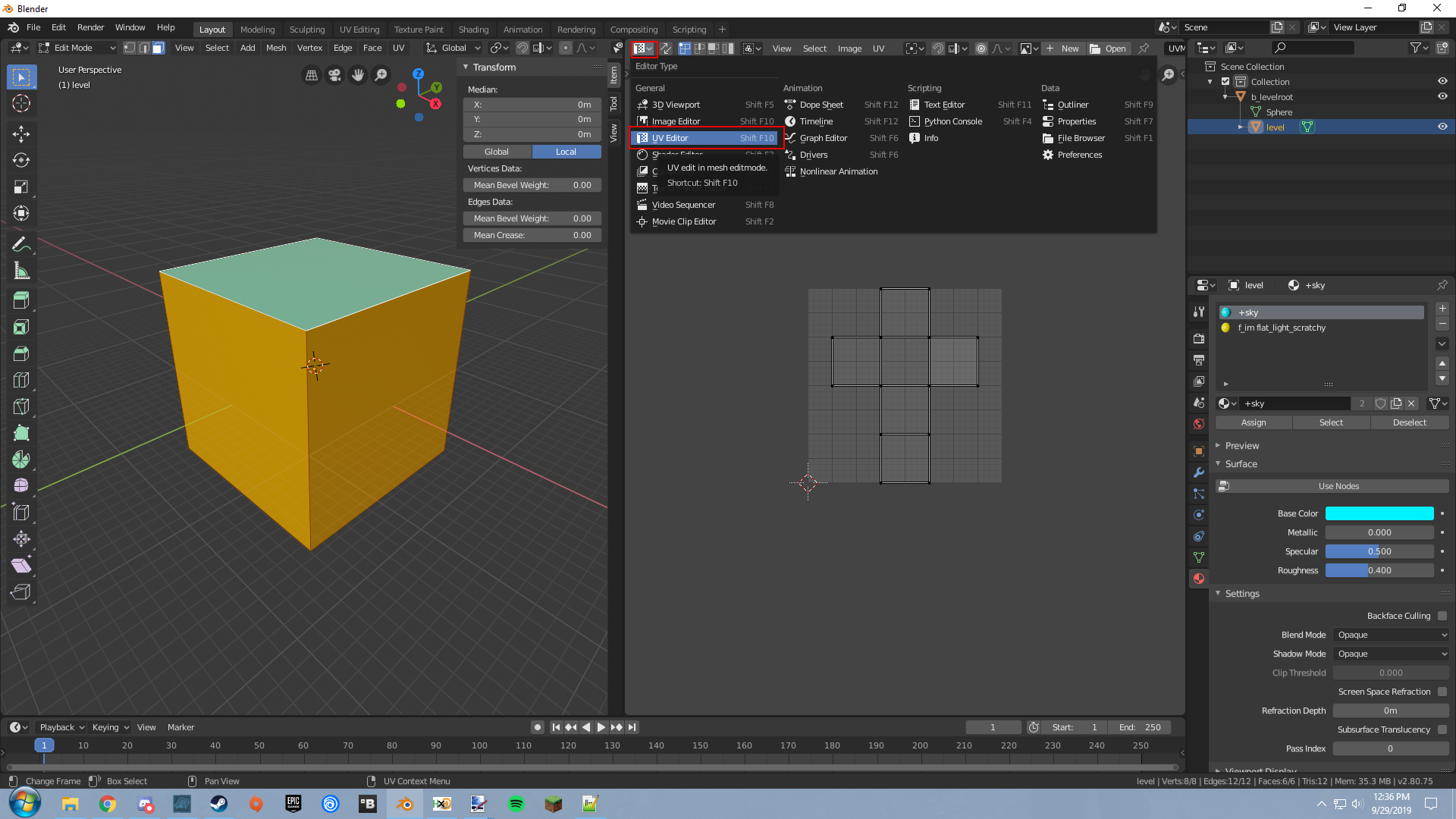Screen dimensions: 1456x819
Task: Click the magnifying glass zoom icon in viewport
Action: pyautogui.click(x=381, y=75)
